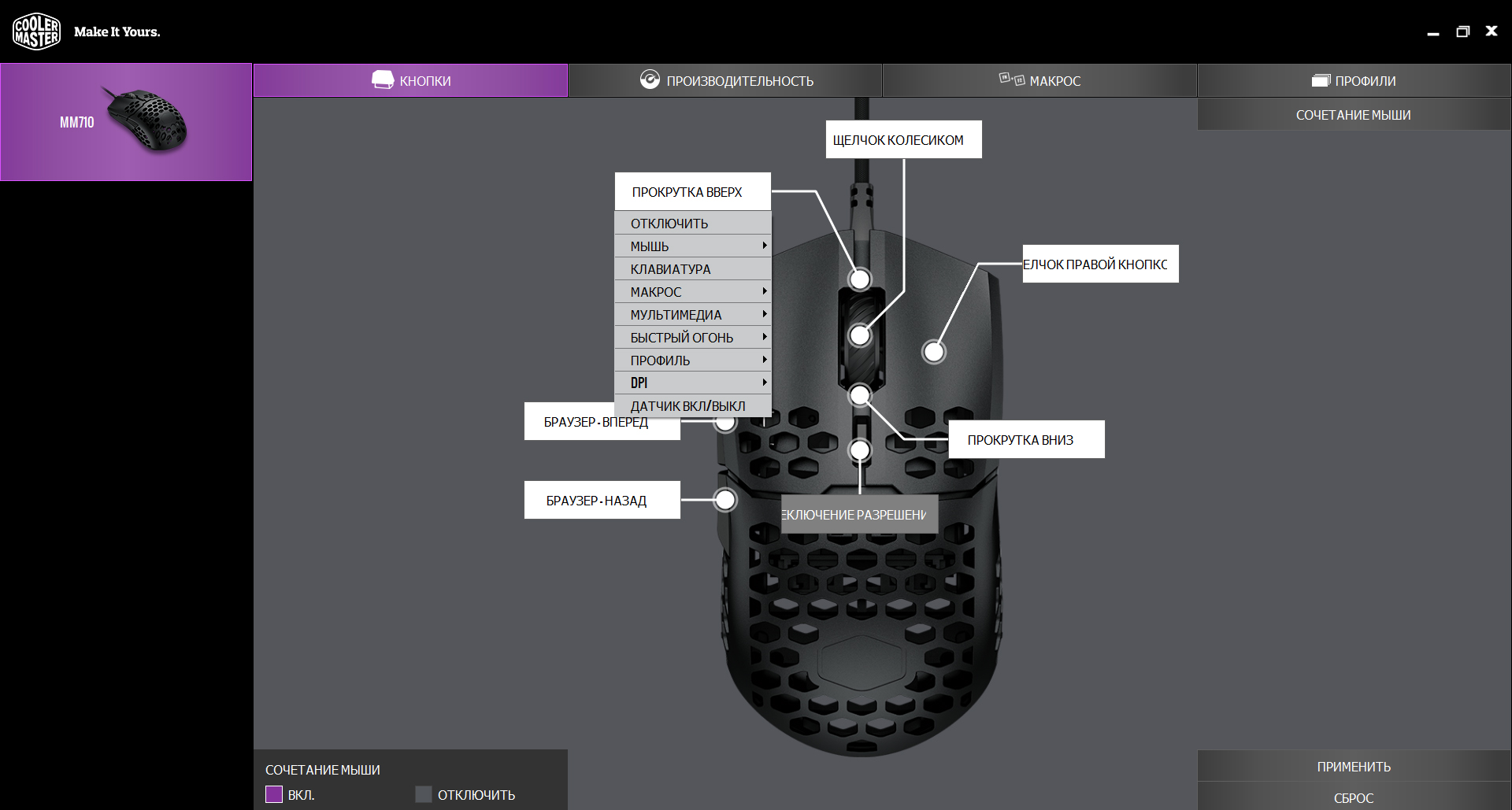Select the MM710 mouse device thumbnail
Screen dimensions: 1512x810
tap(126, 122)
